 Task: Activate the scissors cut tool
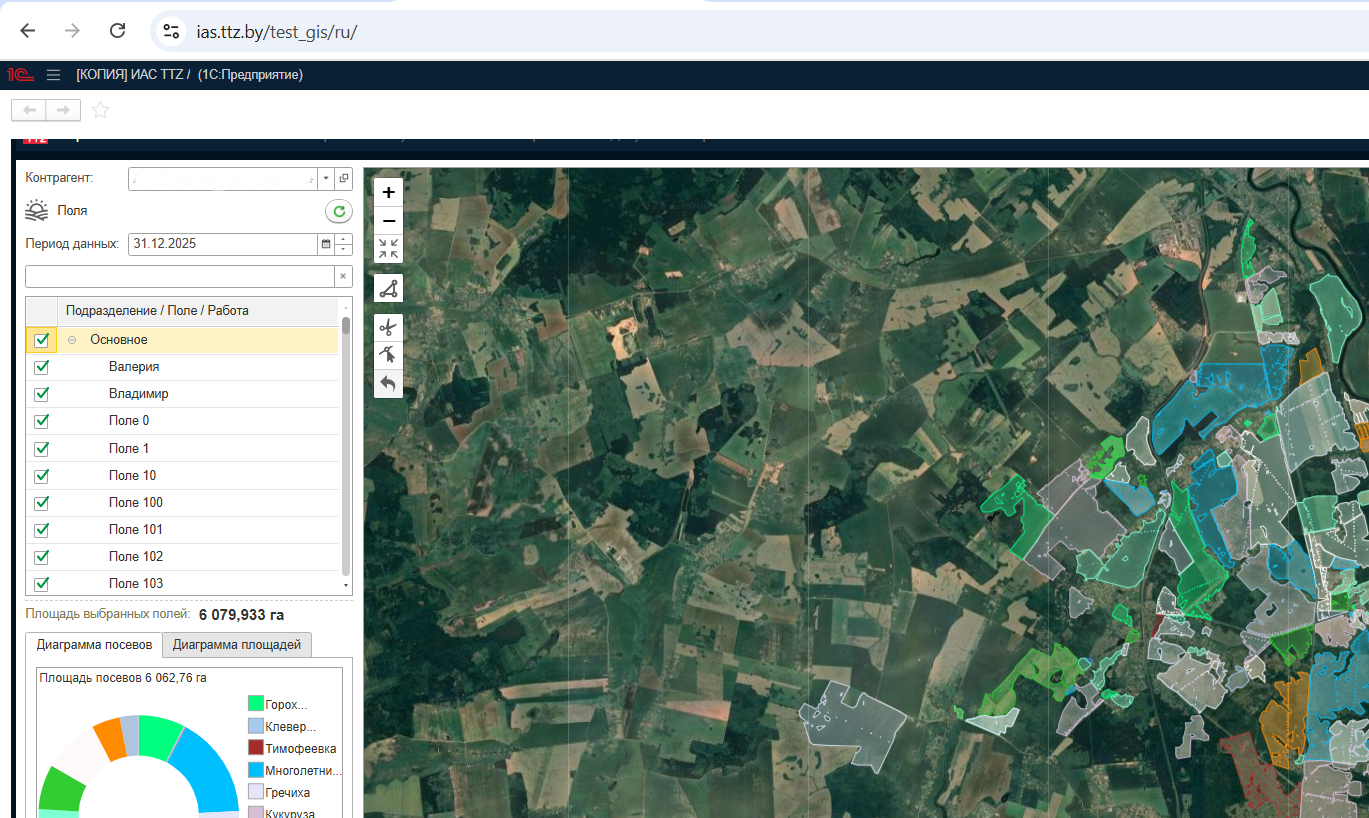[x=388, y=327]
